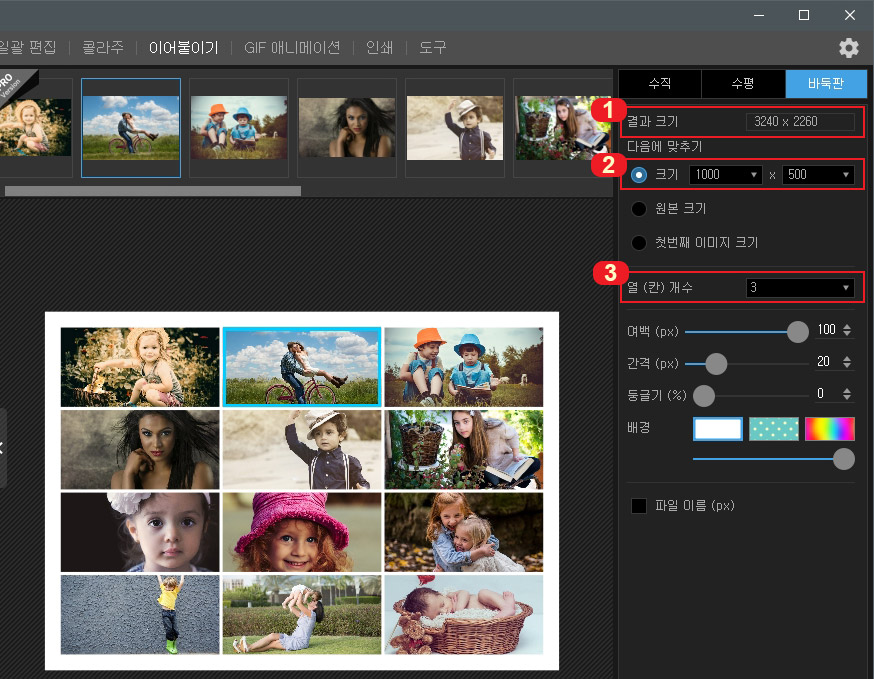The width and height of the screenshot is (874, 679).
Task: Click the pink hat girl photo in collage
Action: pos(302,532)
